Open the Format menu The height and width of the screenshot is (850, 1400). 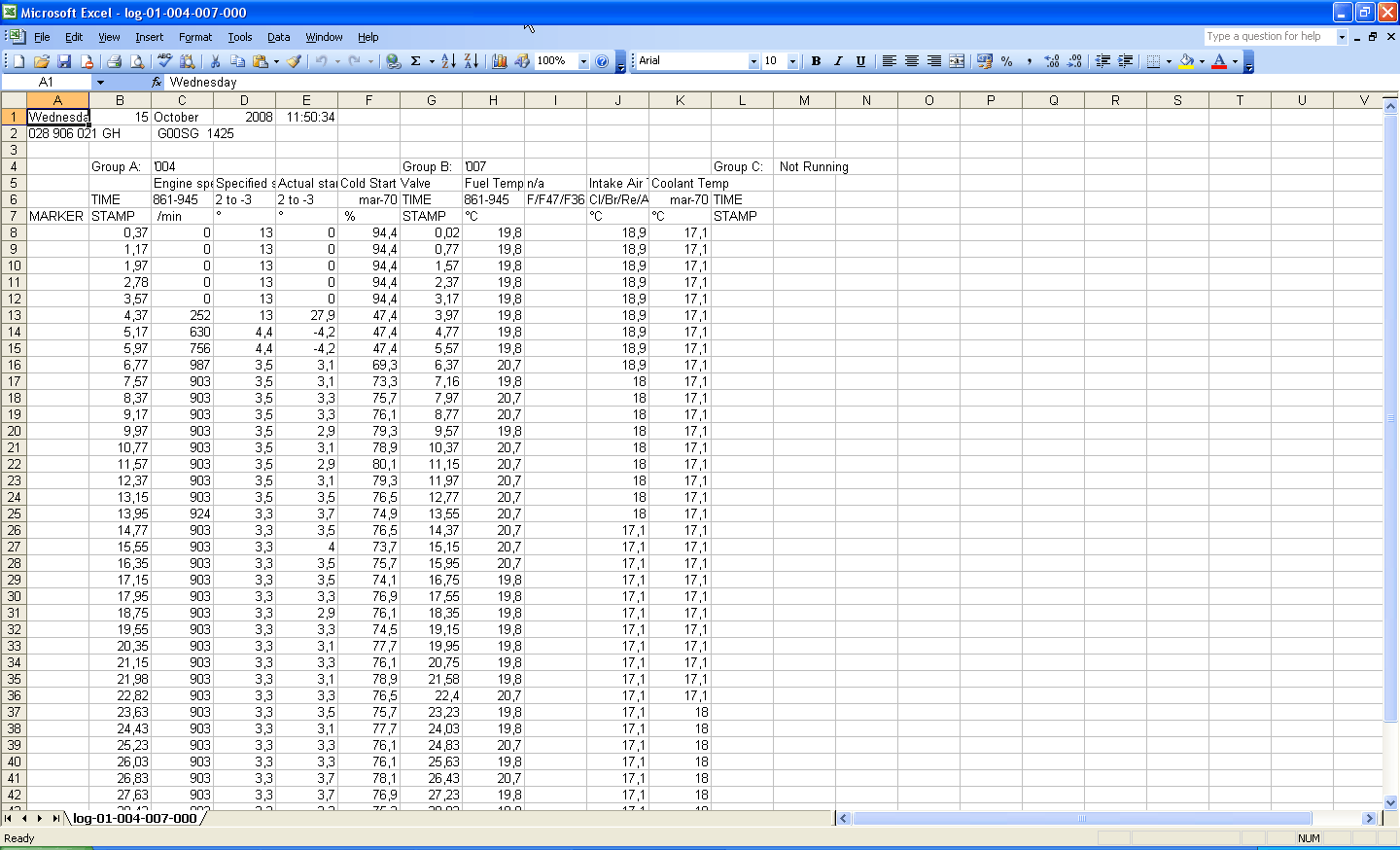tap(194, 37)
